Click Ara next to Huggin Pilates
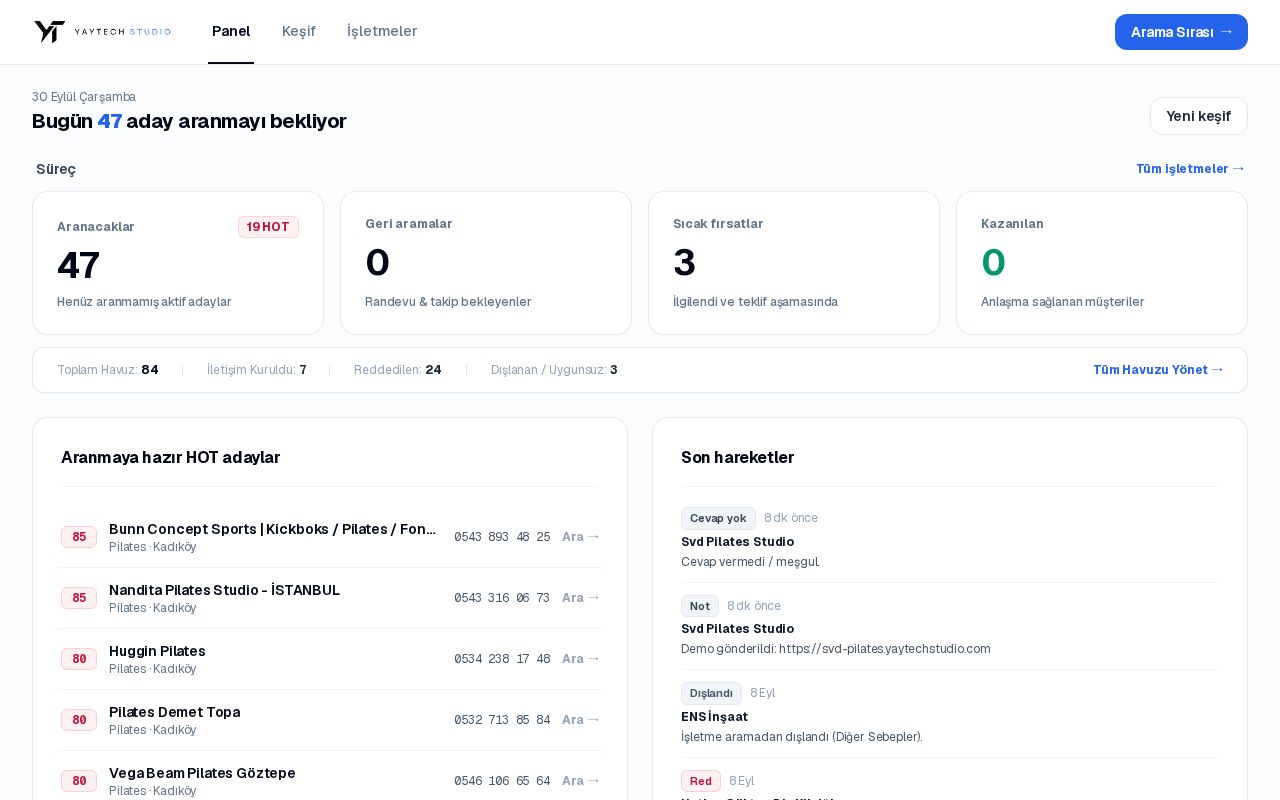The image size is (1280, 800). [x=581, y=659]
